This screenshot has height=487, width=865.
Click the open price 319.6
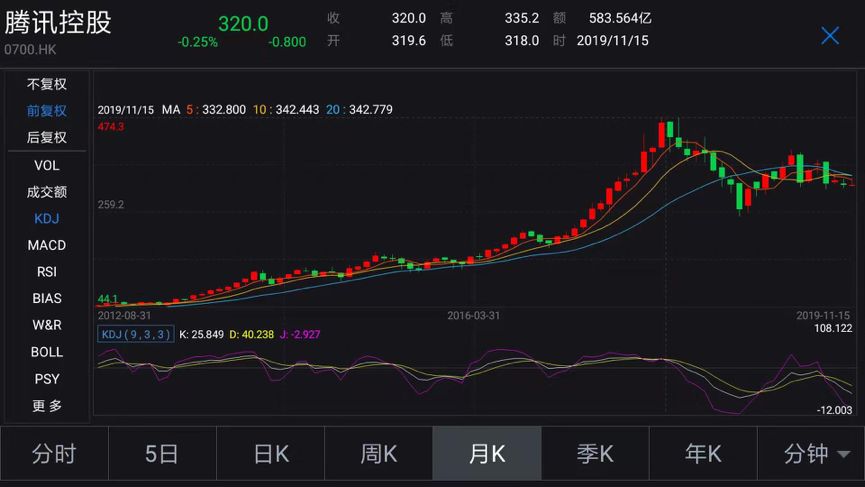(x=409, y=41)
